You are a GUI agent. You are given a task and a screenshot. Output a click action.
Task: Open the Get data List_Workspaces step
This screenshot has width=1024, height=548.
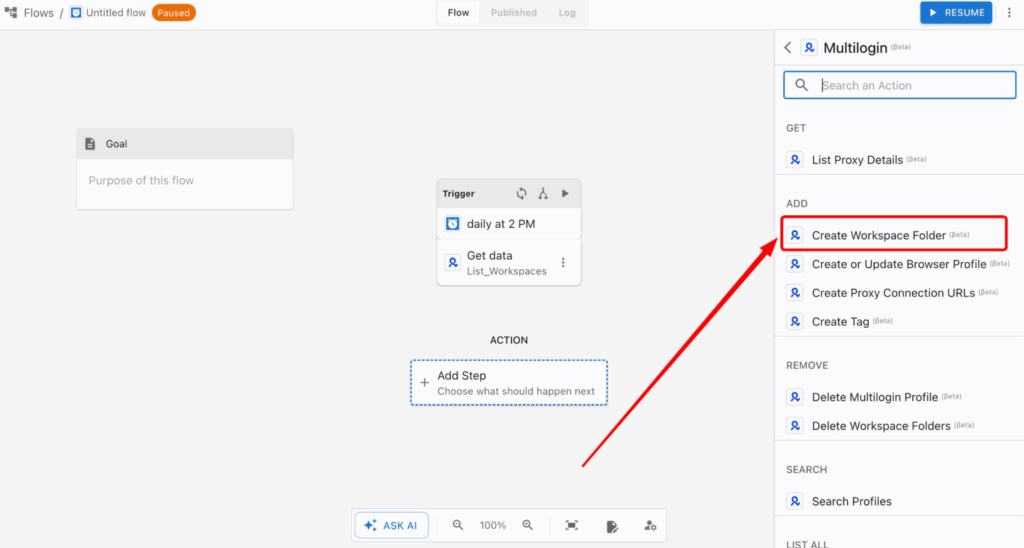[x=509, y=263]
